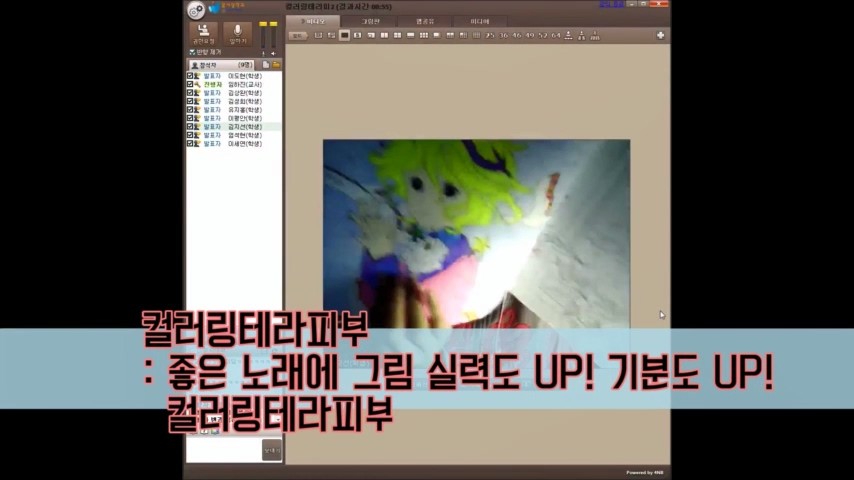Click the yellow folder icon beside the attendee tab
Screen dimensions: 854x480
(276, 65)
